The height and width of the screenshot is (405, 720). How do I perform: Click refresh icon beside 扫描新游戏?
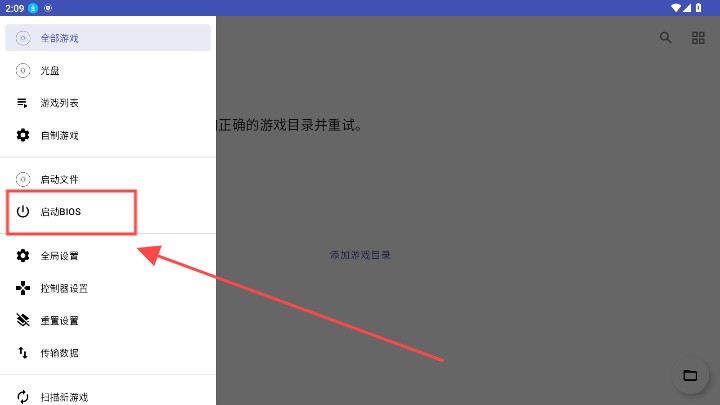(23, 397)
